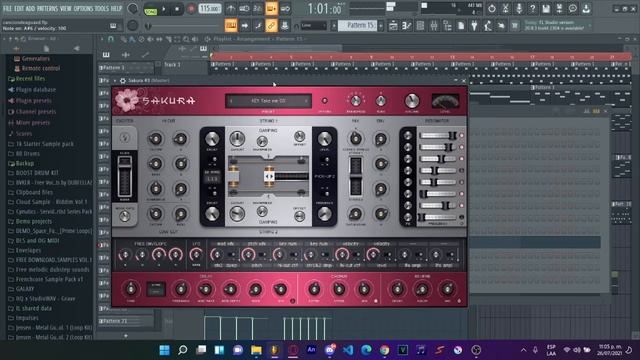The height and width of the screenshot is (360, 640).
Task: Open the browser view icon
Action: coord(447,26)
